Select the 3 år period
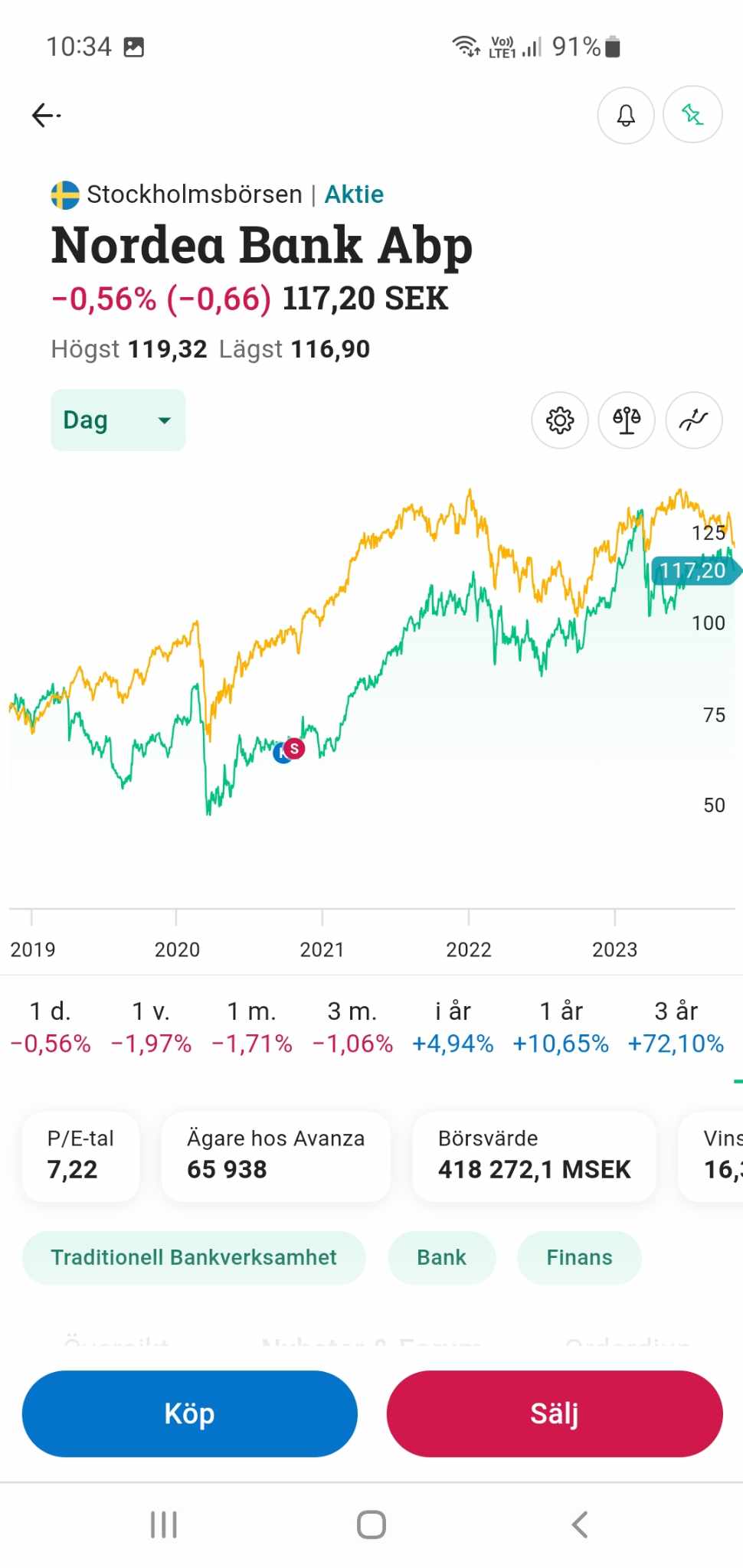 (676, 1027)
